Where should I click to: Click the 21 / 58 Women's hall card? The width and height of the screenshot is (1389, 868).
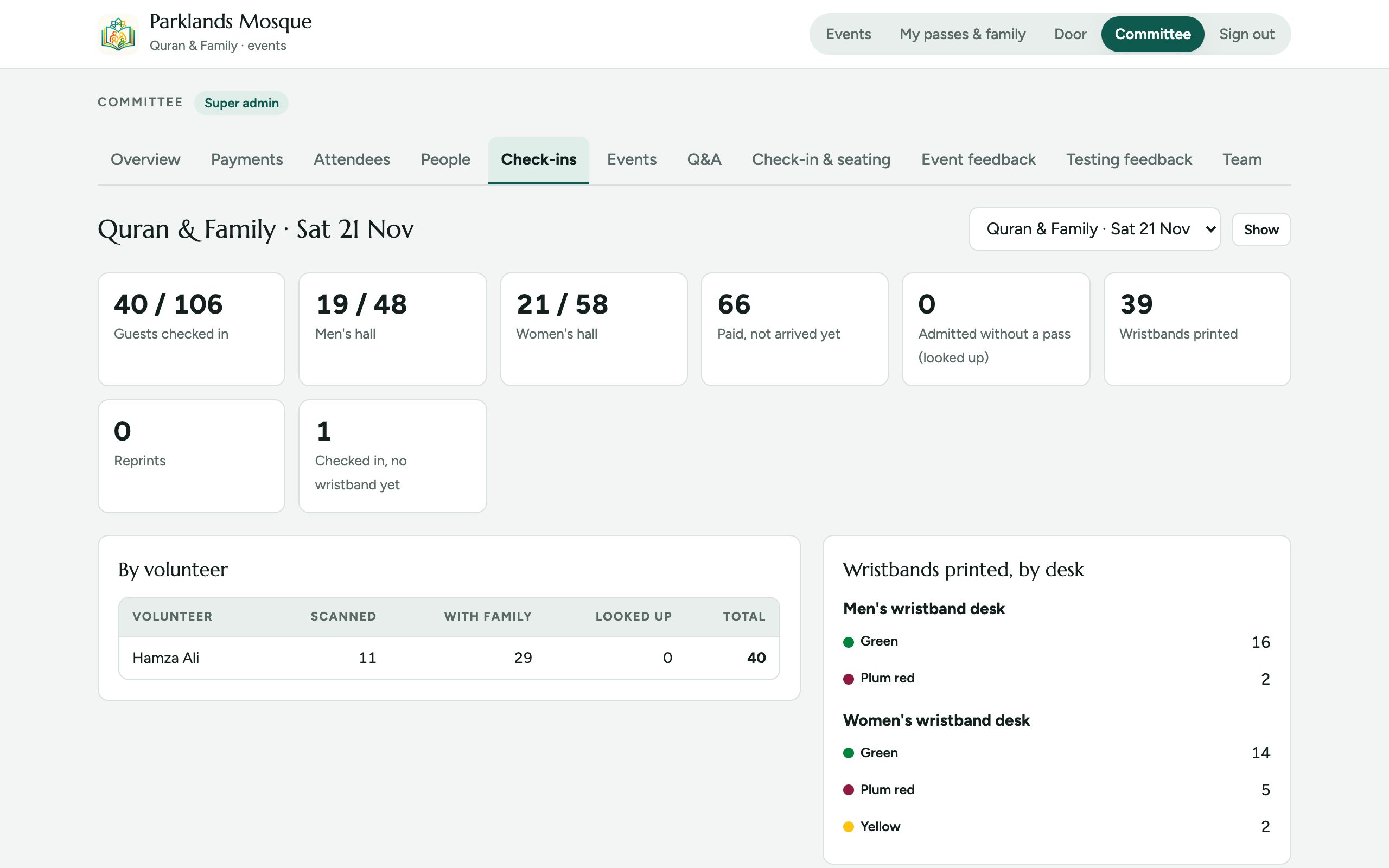[594, 329]
